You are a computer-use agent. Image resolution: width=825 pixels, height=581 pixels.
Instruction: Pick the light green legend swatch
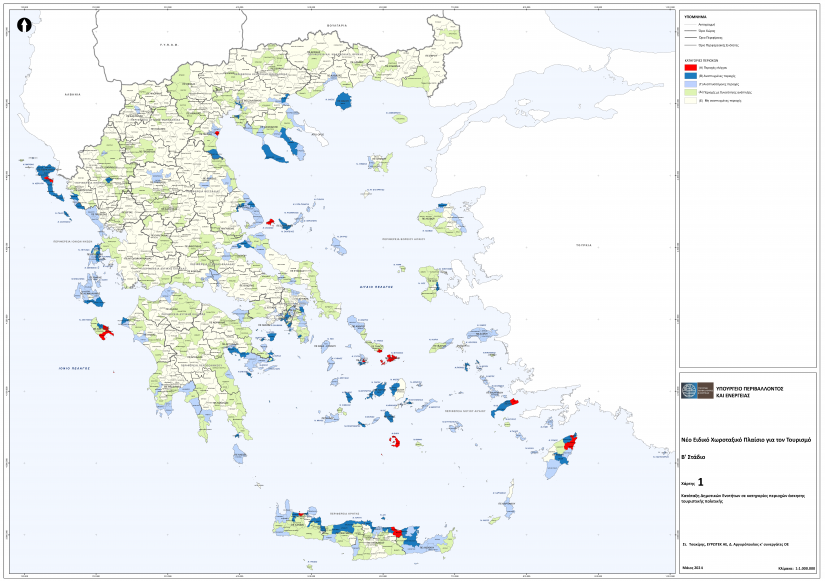click(x=690, y=92)
